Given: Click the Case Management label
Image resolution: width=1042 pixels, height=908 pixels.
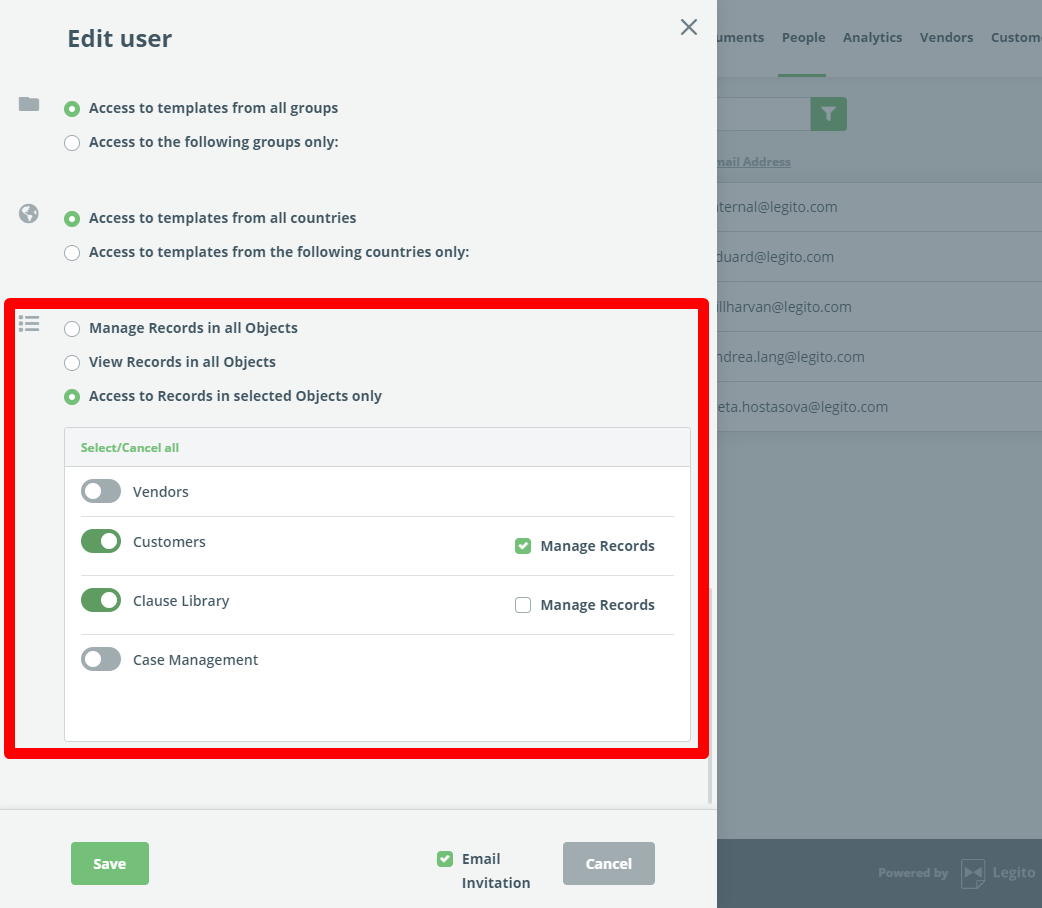Looking at the screenshot, I should 195,660.
